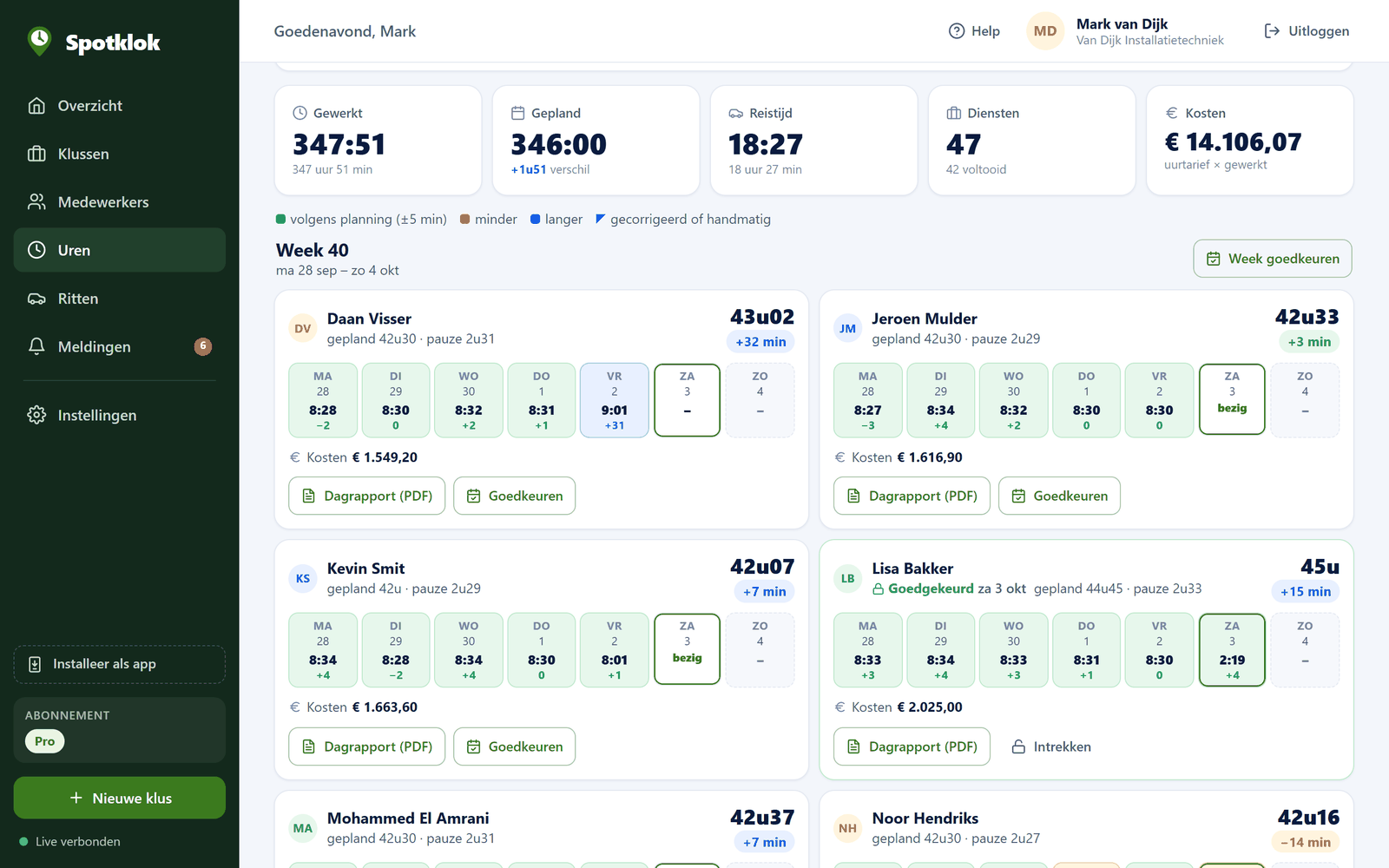Click Kosten € 1.549,20 for Daan Visser
The image size is (1389, 868).
click(x=353, y=457)
